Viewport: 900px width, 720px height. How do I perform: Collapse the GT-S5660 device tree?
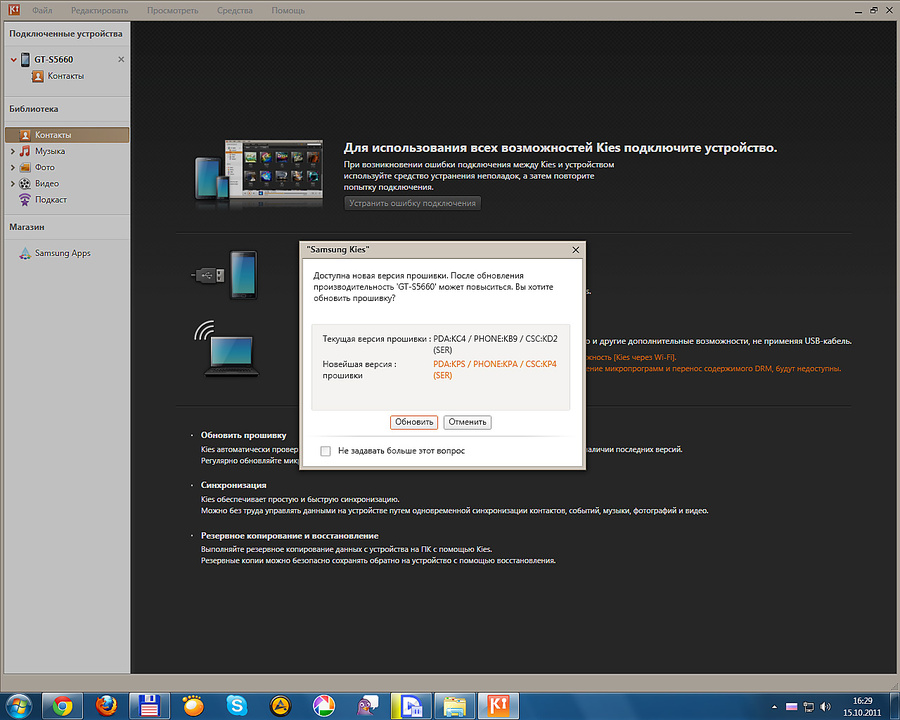pyautogui.click(x=14, y=59)
